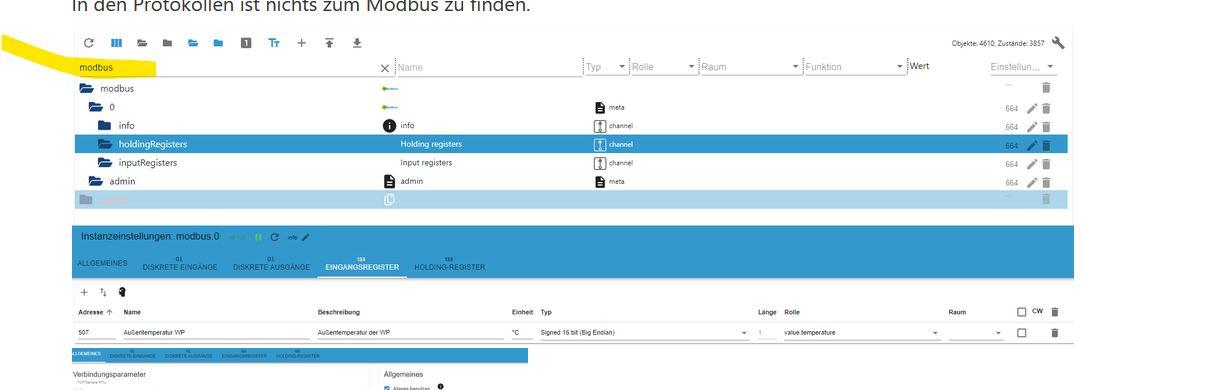The height and width of the screenshot is (390, 1210).
Task: Click the upload objects arrow icon
Action: (x=329, y=43)
